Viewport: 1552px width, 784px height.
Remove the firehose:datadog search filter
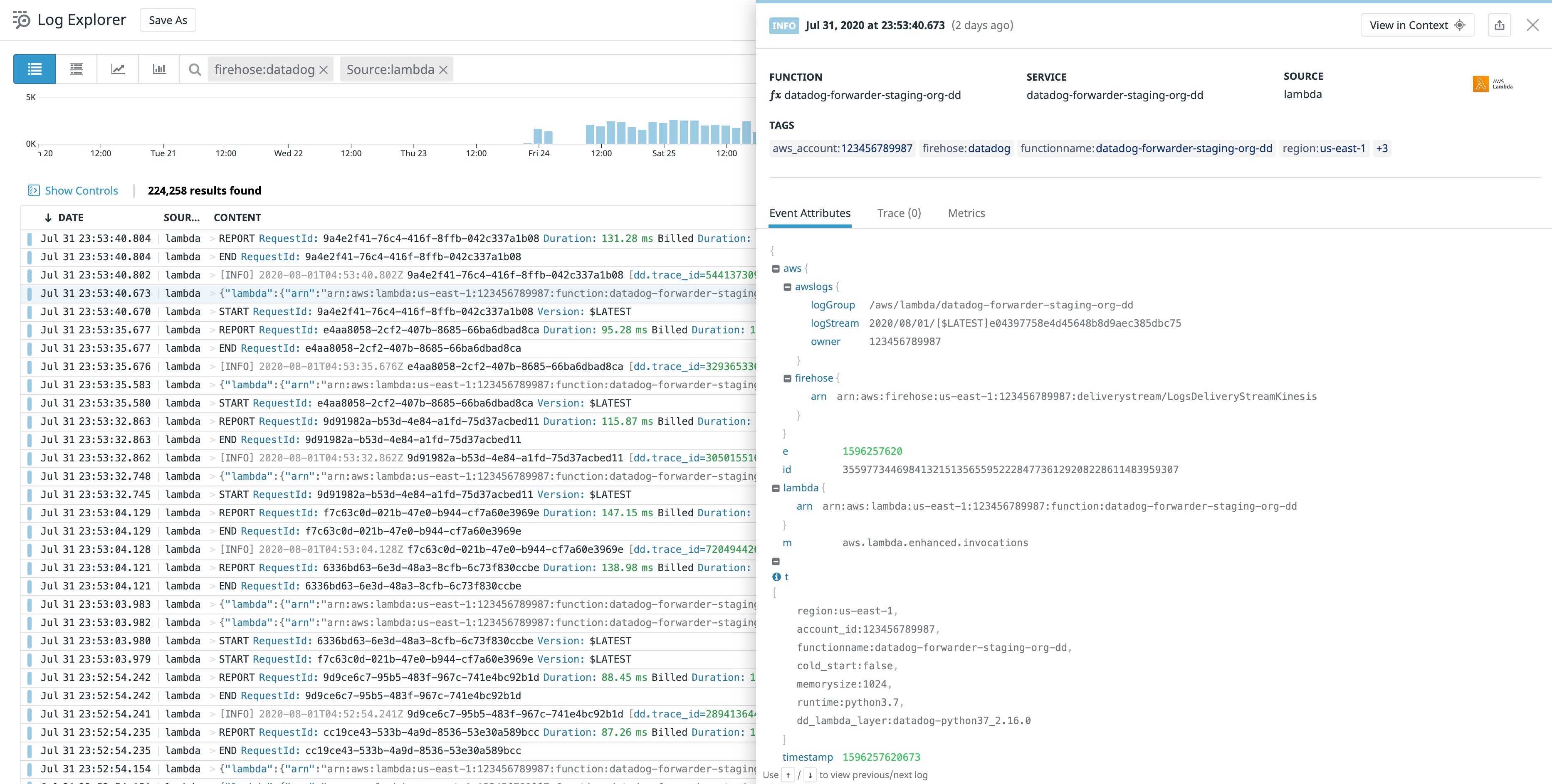point(323,69)
